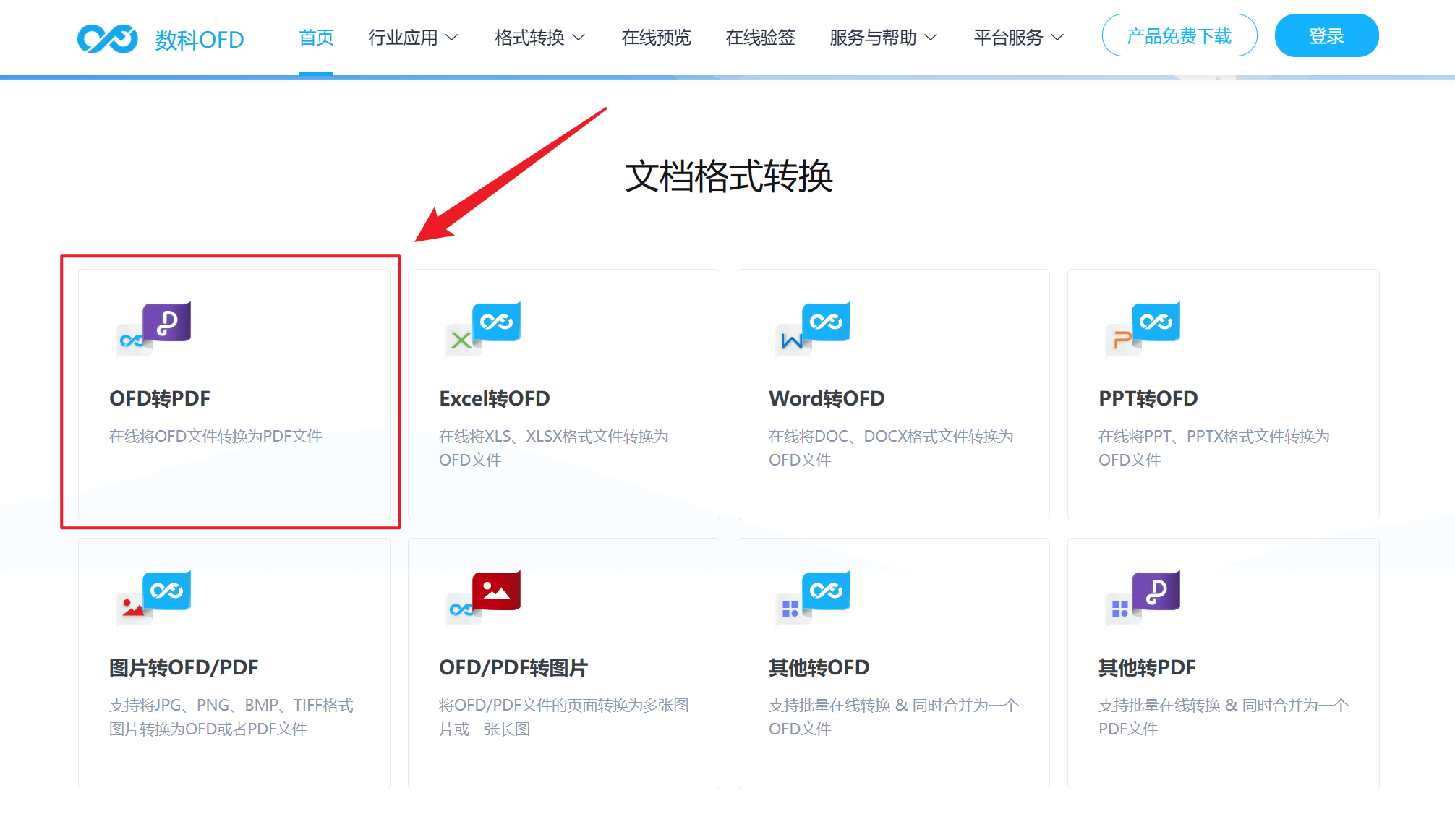Screen dimensions: 1455x840
Task: Click the 图片转OFD/PDF image icon
Action: [153, 600]
